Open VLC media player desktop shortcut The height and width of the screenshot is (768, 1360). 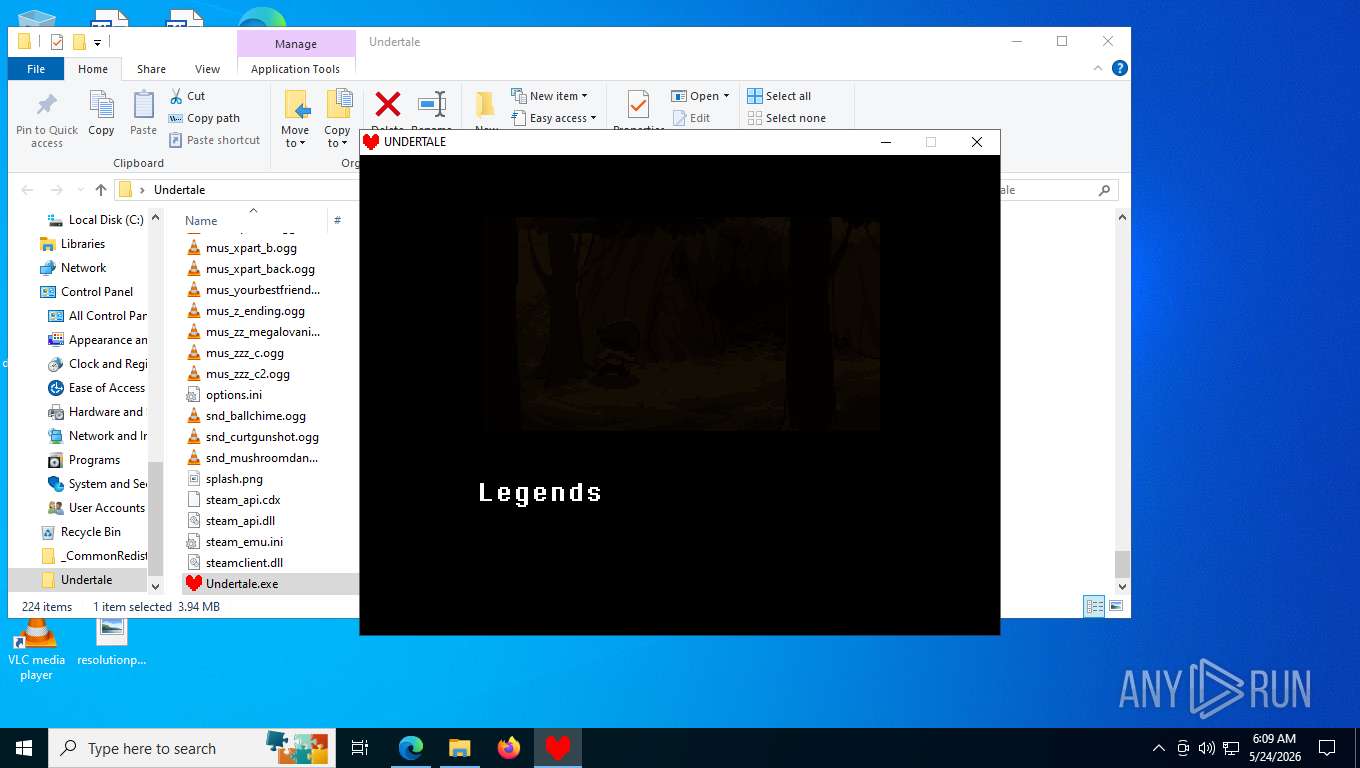36,650
